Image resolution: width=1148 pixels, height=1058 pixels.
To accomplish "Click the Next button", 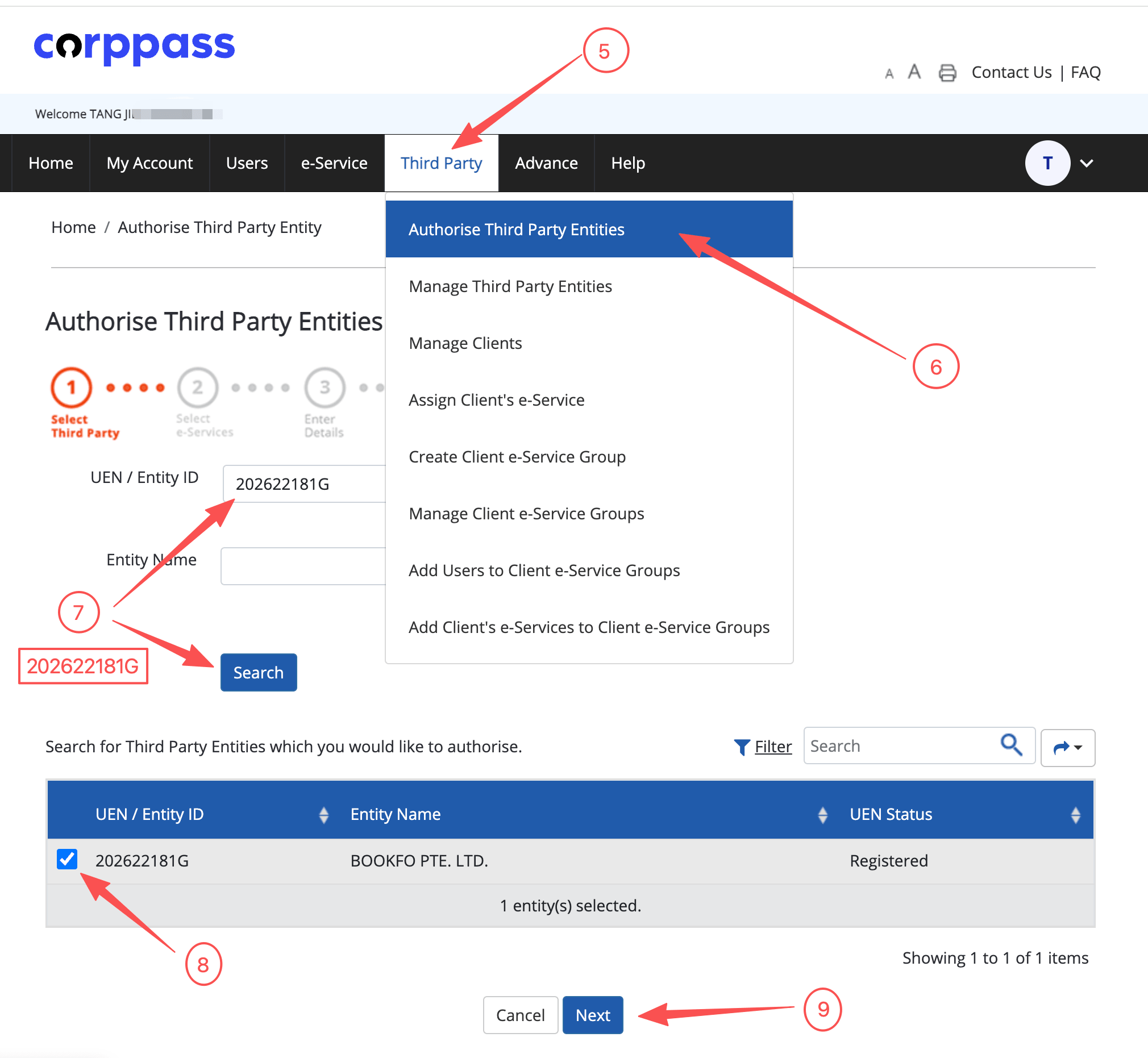I will tap(593, 1014).
